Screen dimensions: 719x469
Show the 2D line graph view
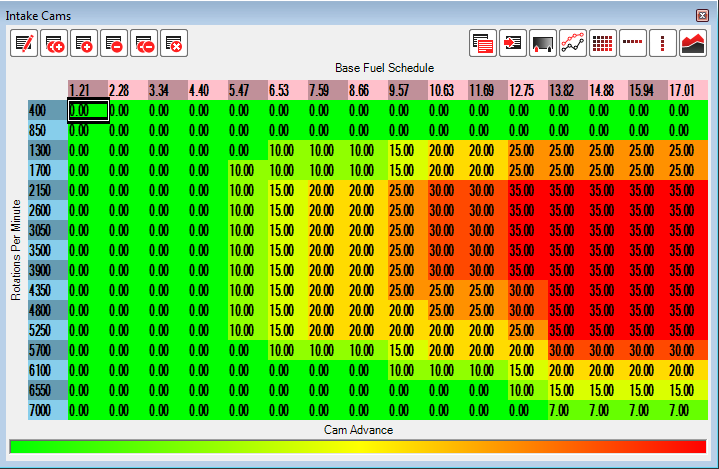[x=573, y=44]
